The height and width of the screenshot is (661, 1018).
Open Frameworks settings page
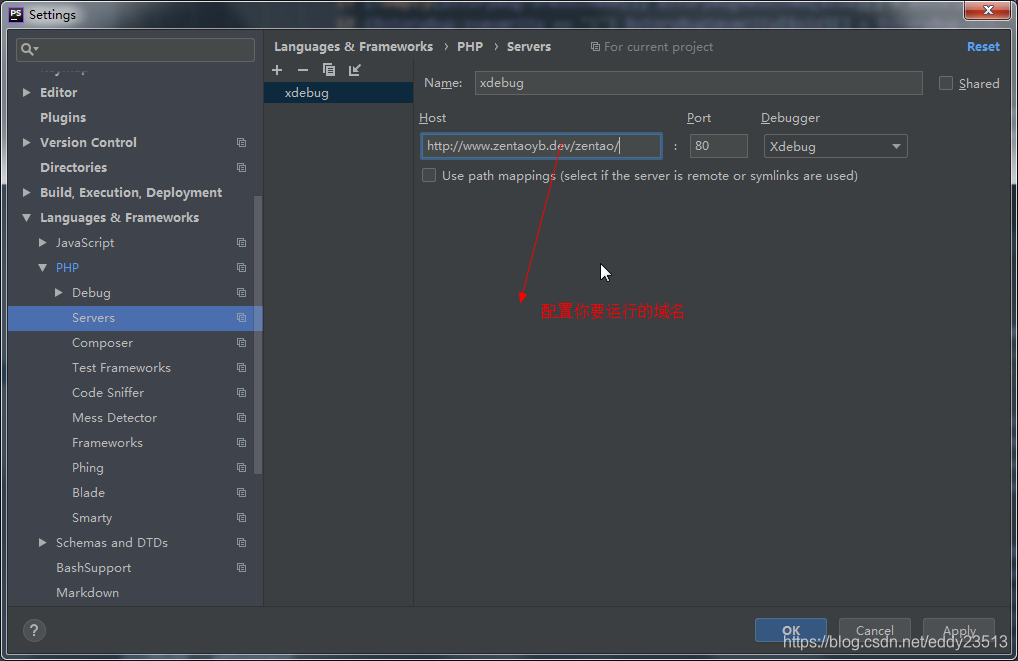[107, 442]
